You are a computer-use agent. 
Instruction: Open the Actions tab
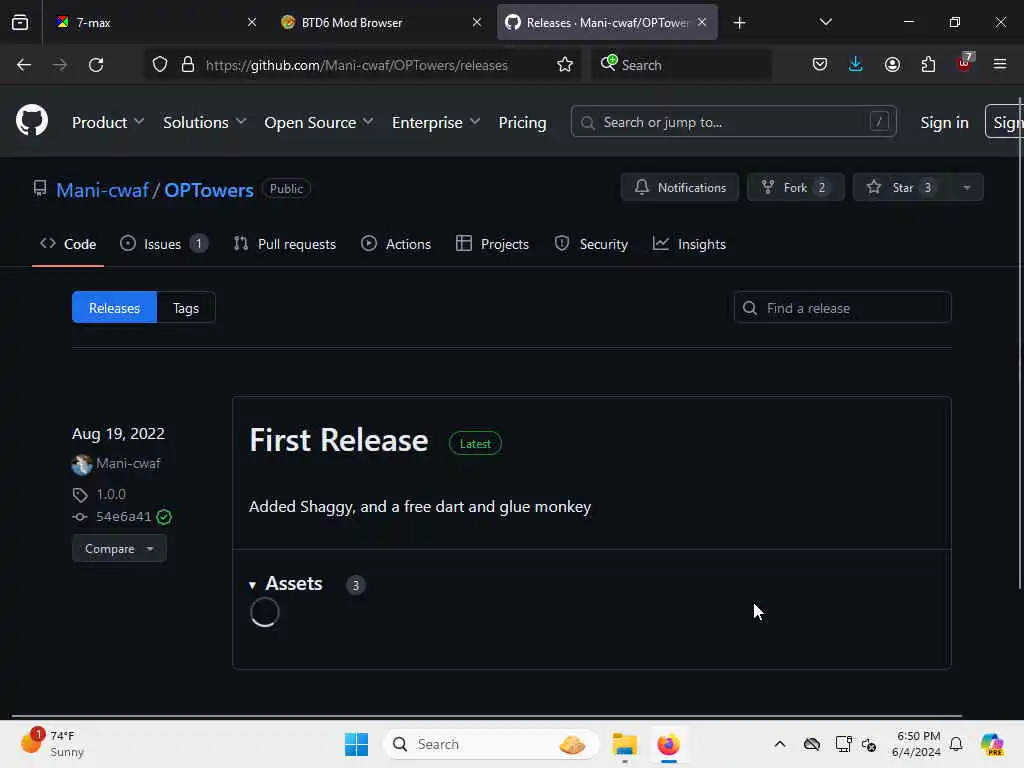[x=396, y=244]
